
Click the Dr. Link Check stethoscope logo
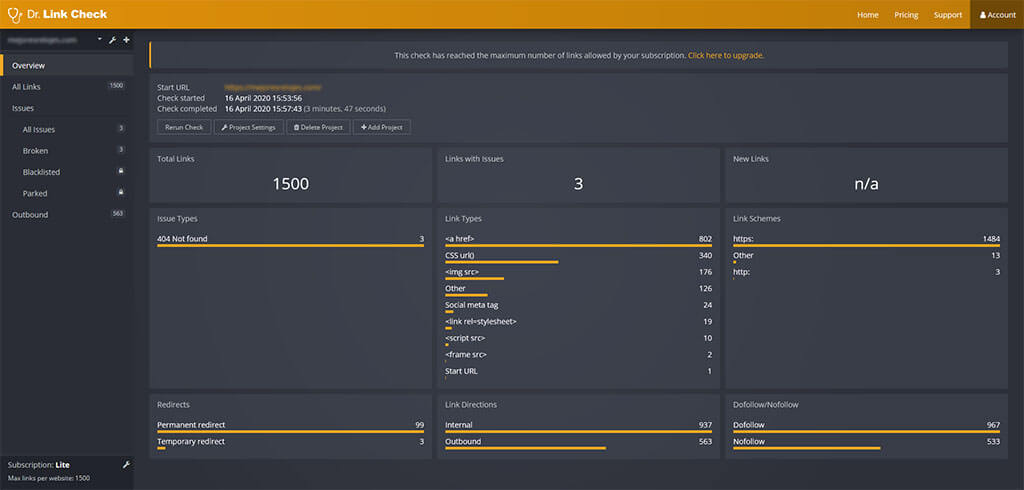14,14
